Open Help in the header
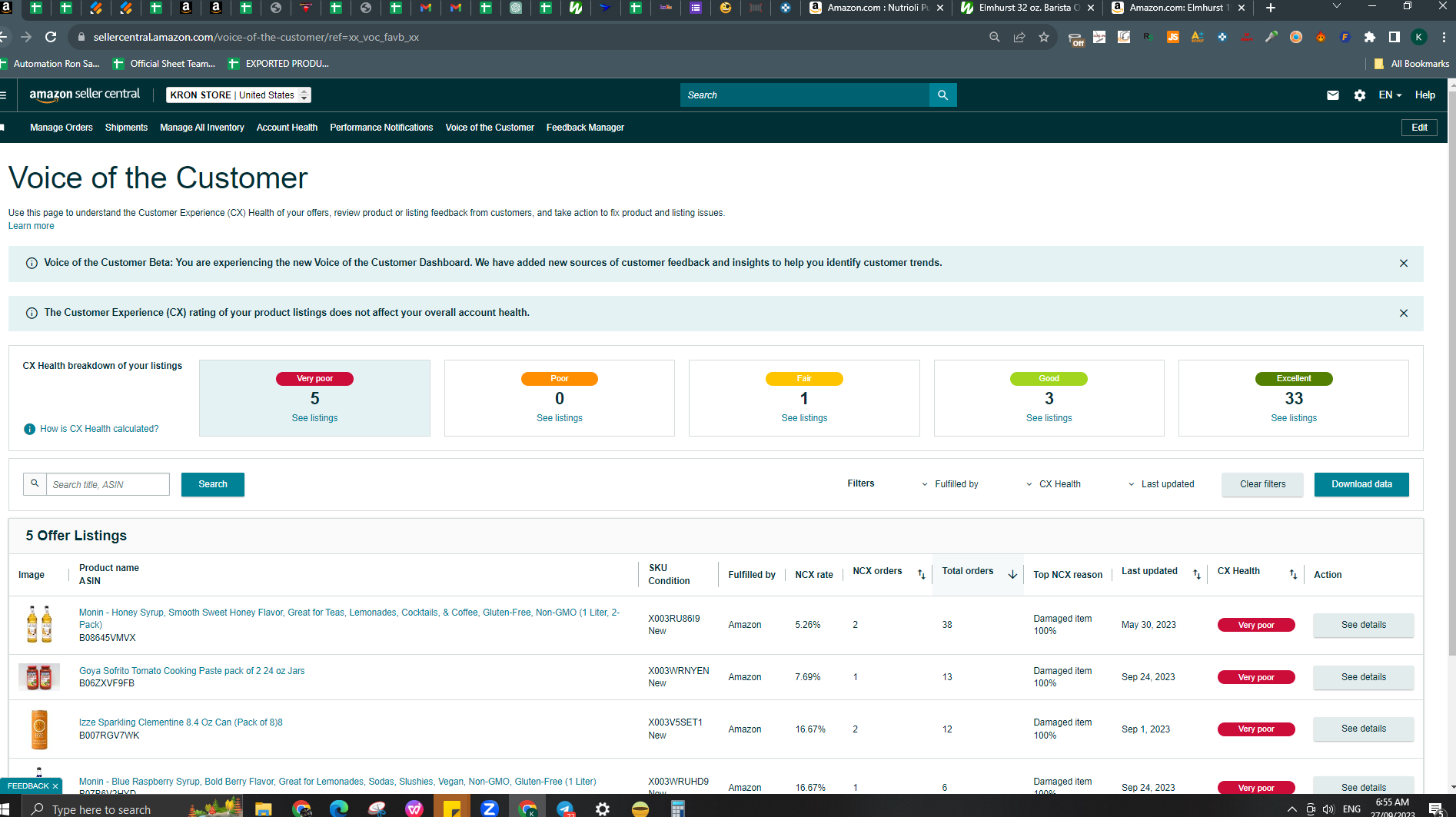 [x=1425, y=95]
